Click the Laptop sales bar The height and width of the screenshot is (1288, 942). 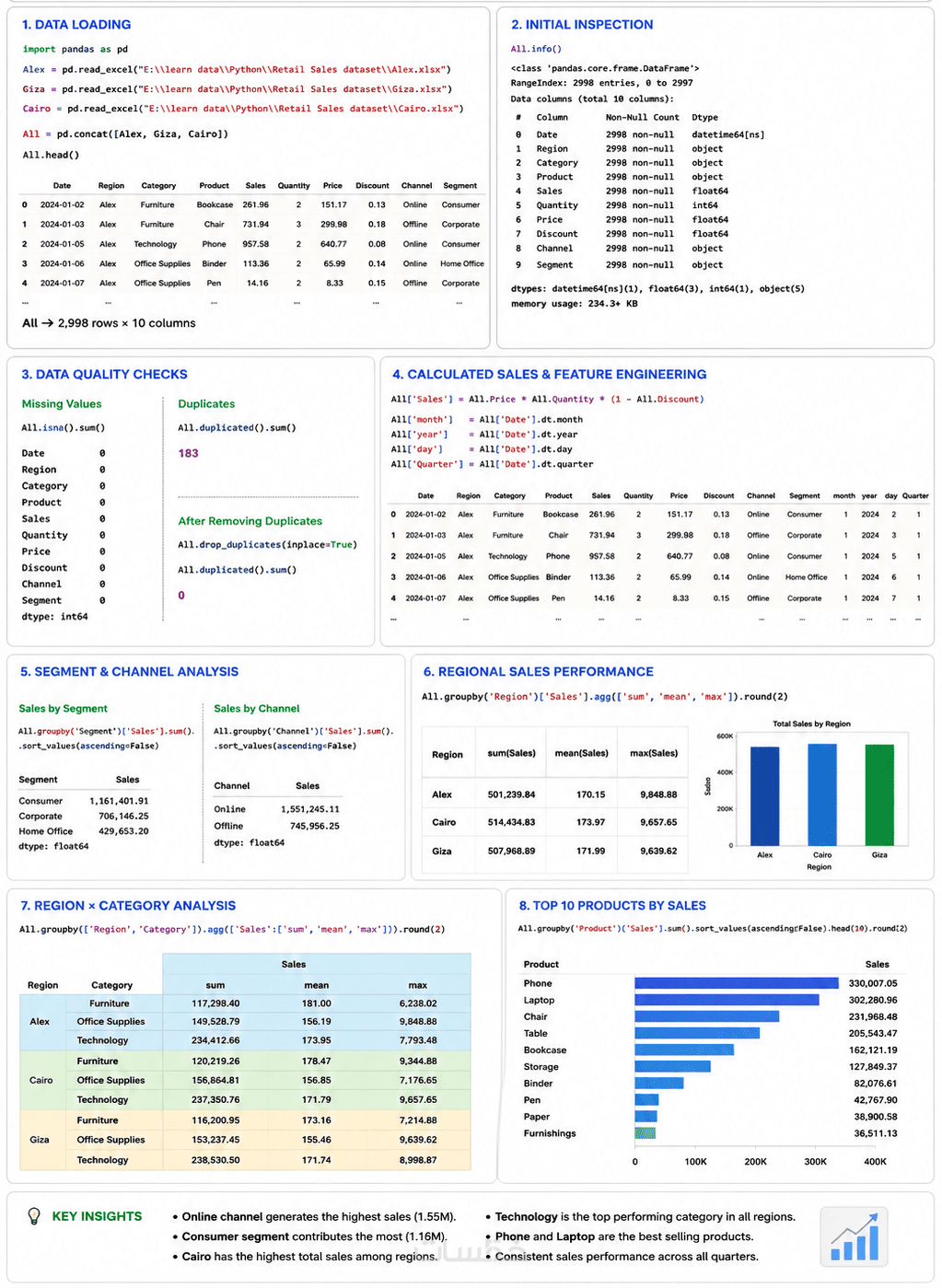tap(727, 1000)
